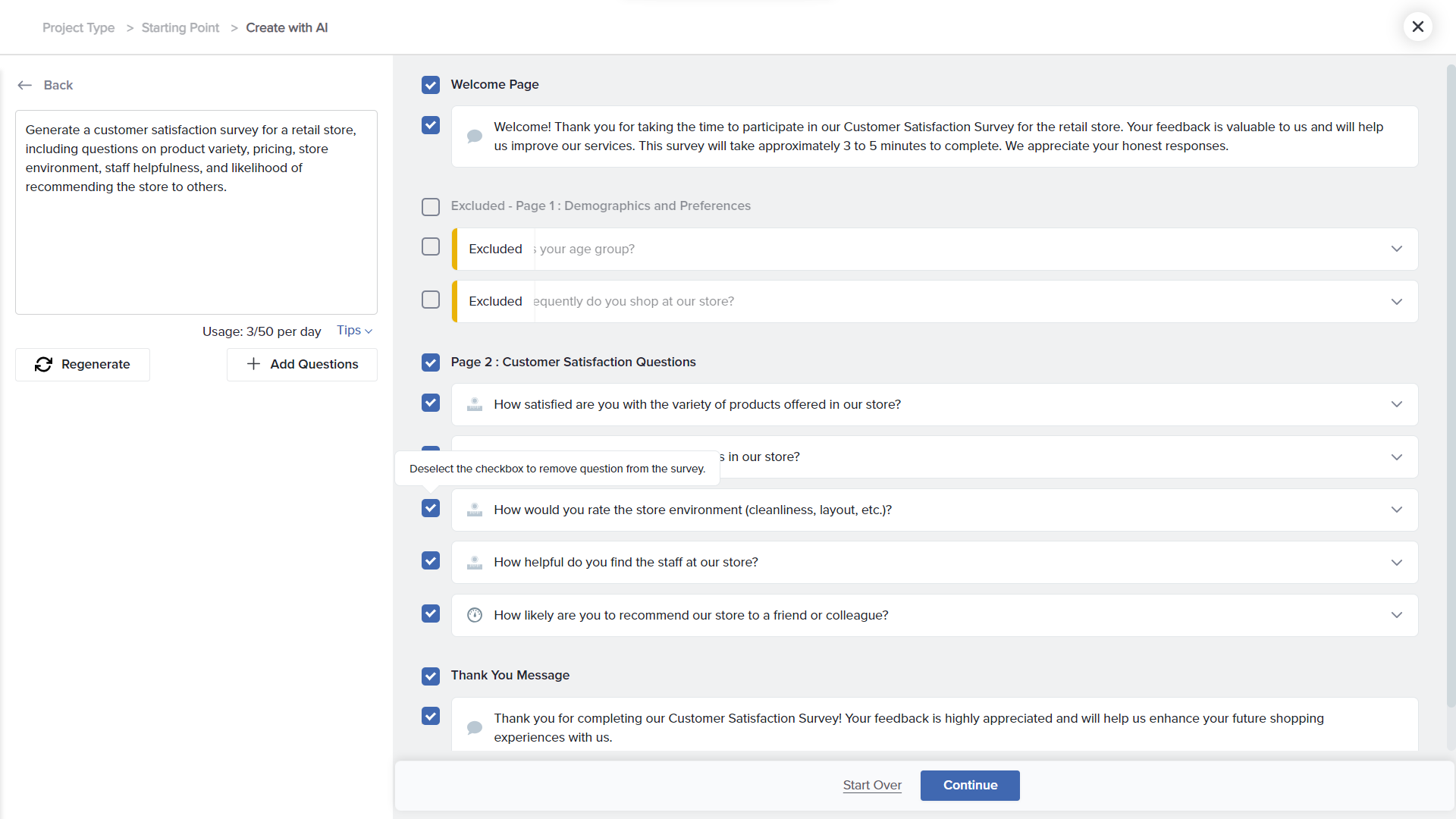The height and width of the screenshot is (819, 1456).
Task: Click the rating icon on staff helpfulness question
Action: coord(475,563)
